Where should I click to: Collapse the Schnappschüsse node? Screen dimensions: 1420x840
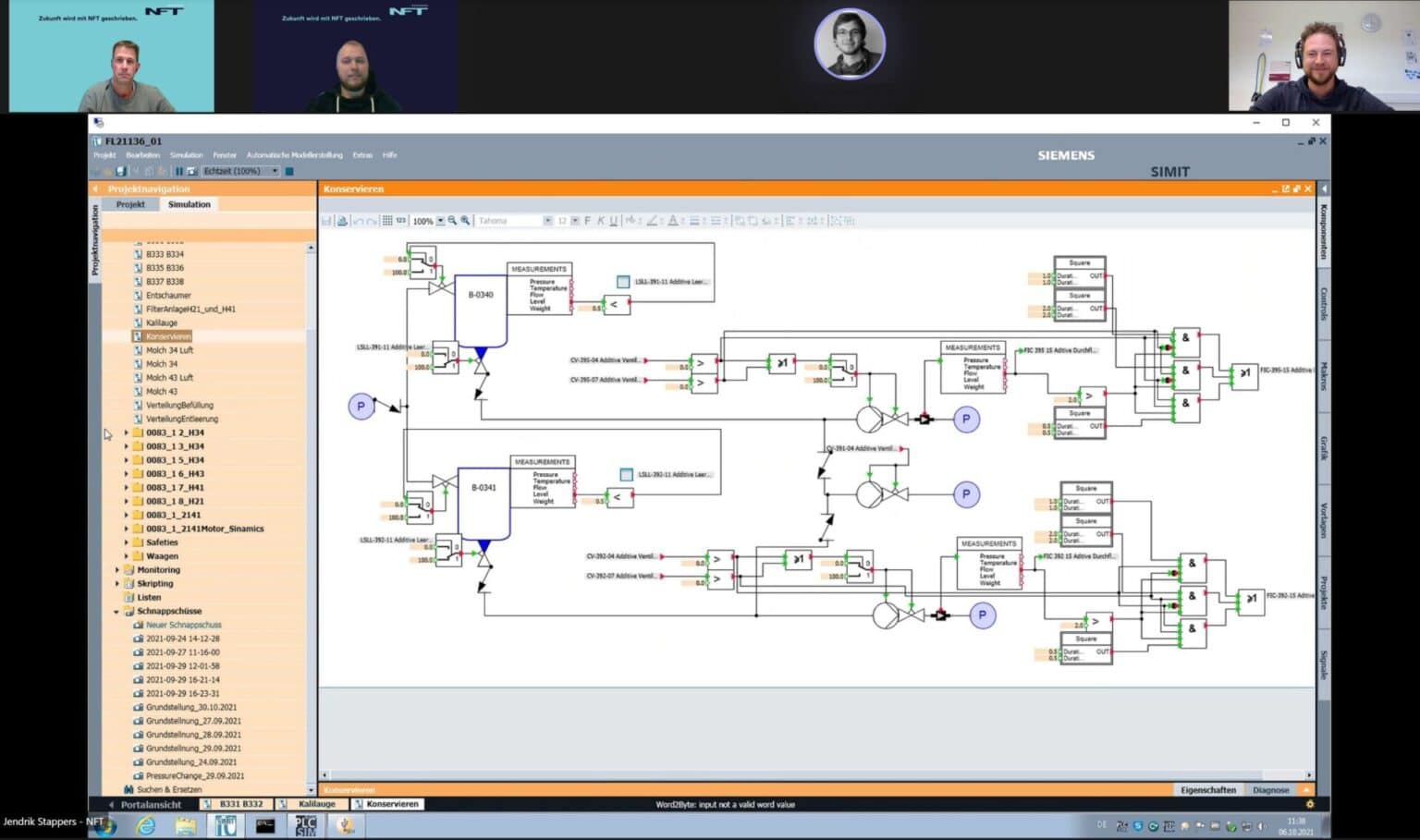click(x=116, y=612)
